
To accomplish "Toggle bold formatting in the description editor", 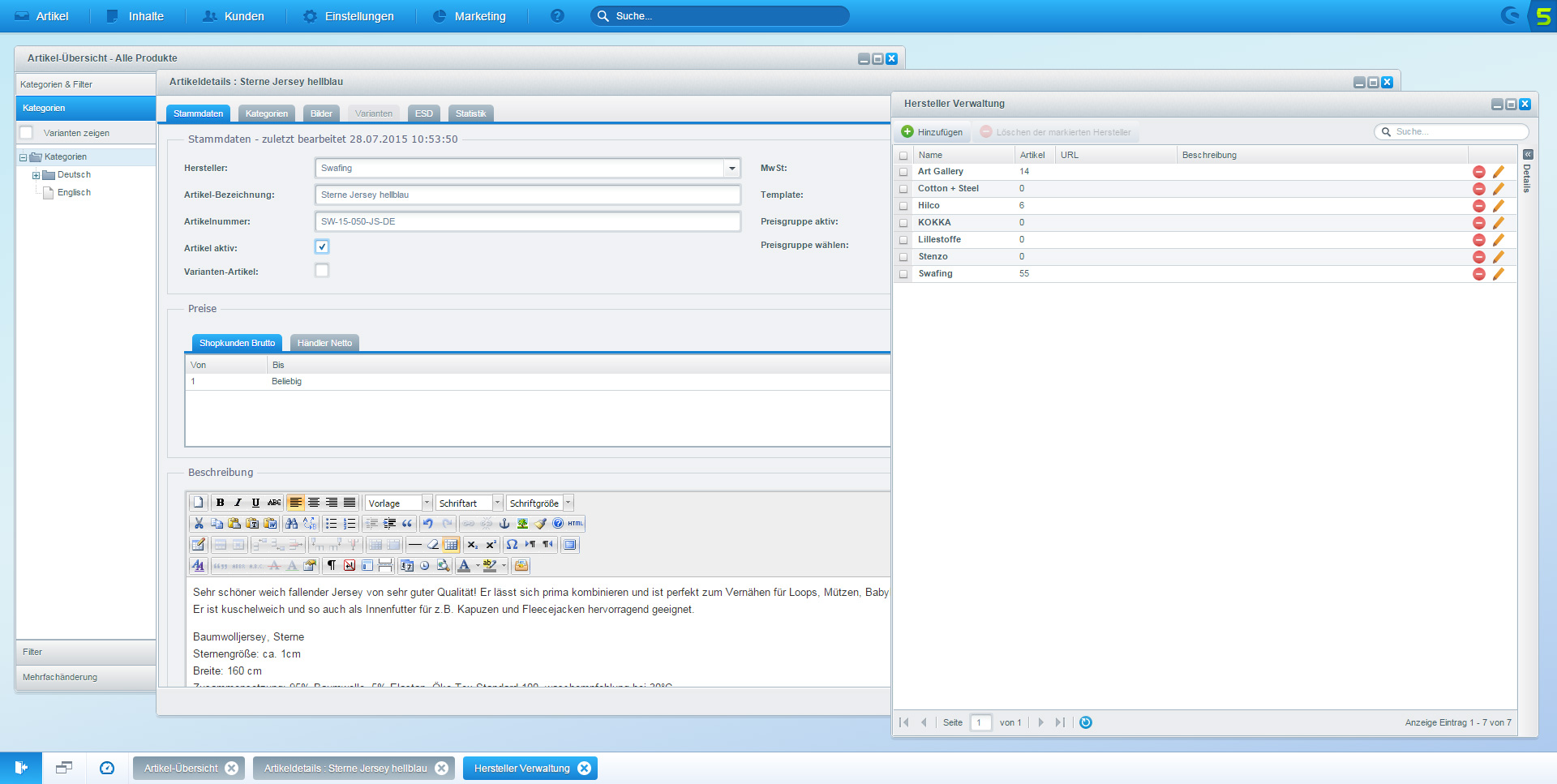I will [220, 503].
